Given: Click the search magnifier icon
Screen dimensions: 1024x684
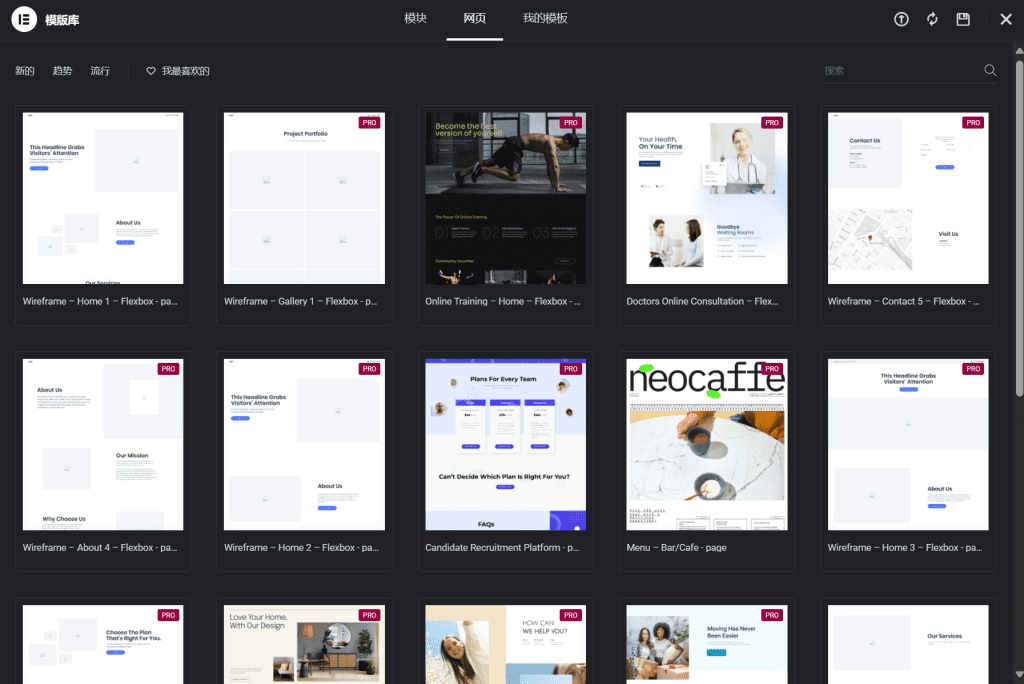Looking at the screenshot, I should pyautogui.click(x=989, y=70).
